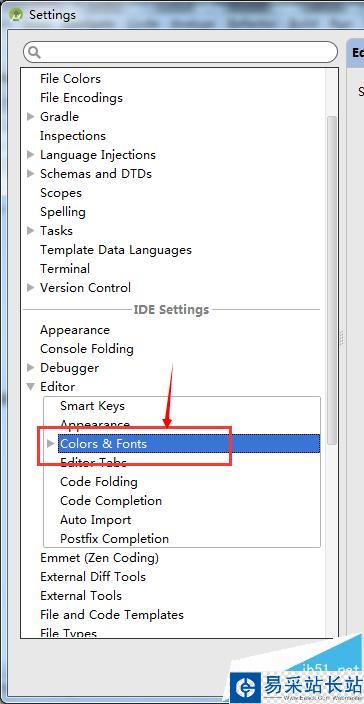
Task: Click the settings list vertical scrollbar
Action: [x=332, y=281]
